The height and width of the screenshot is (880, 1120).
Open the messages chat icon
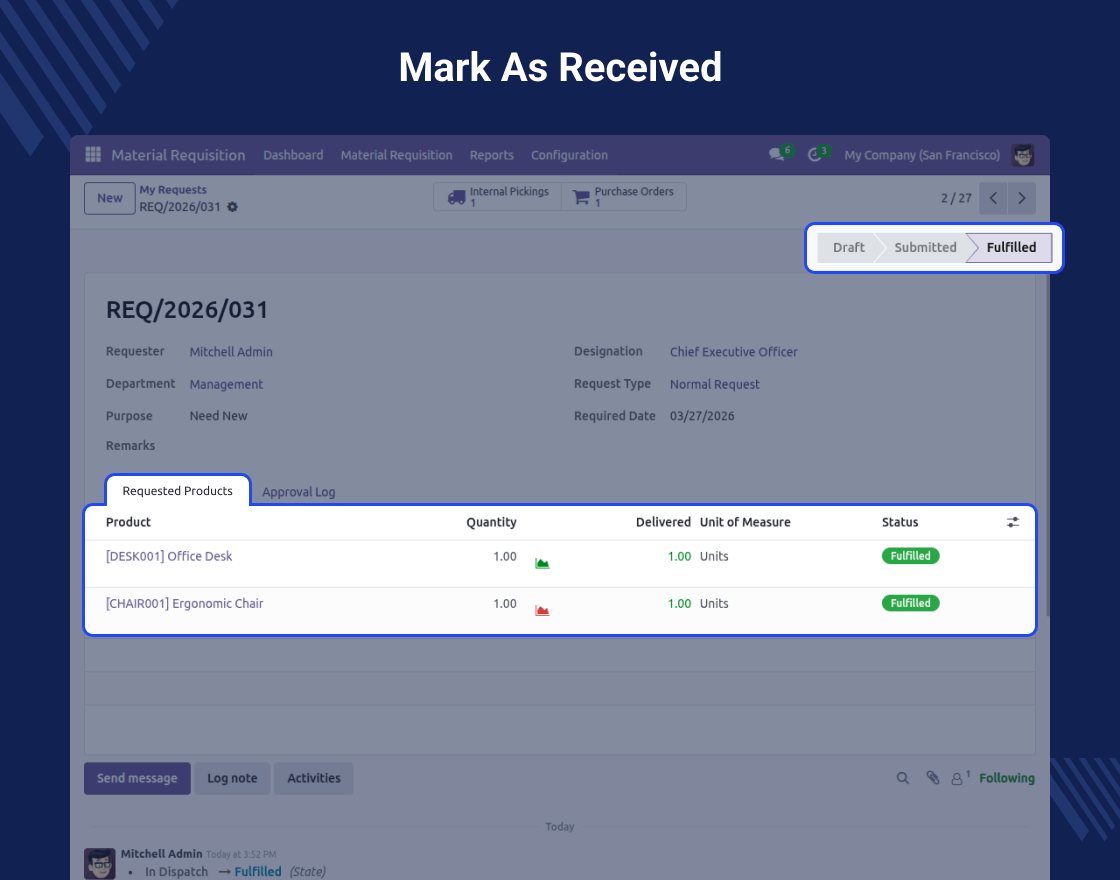776,155
